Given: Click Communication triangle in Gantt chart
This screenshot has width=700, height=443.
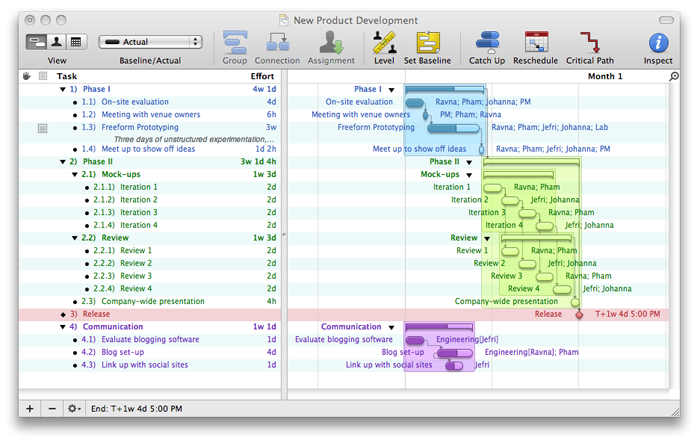Looking at the screenshot, I should pos(392,327).
